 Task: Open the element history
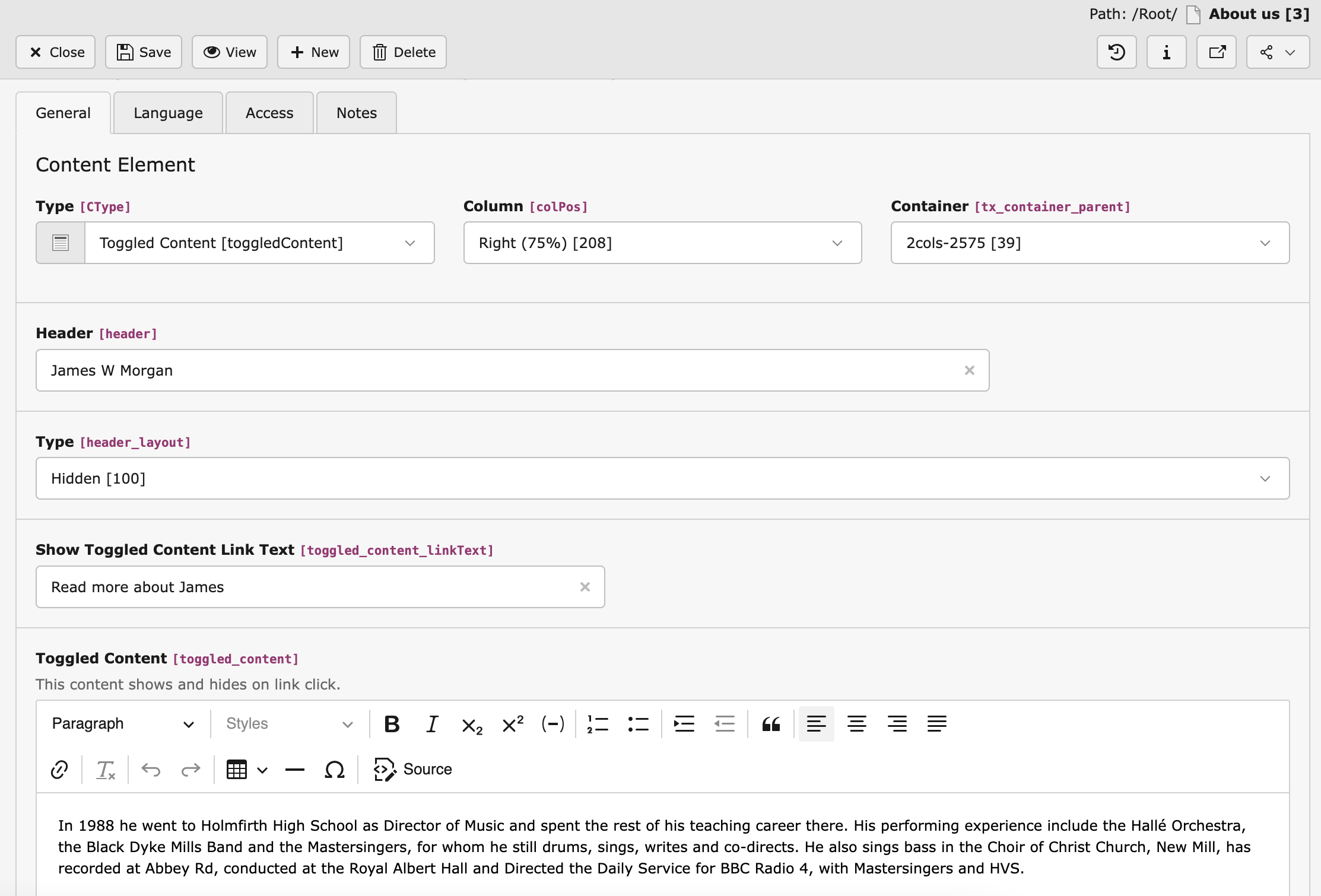click(x=1116, y=52)
